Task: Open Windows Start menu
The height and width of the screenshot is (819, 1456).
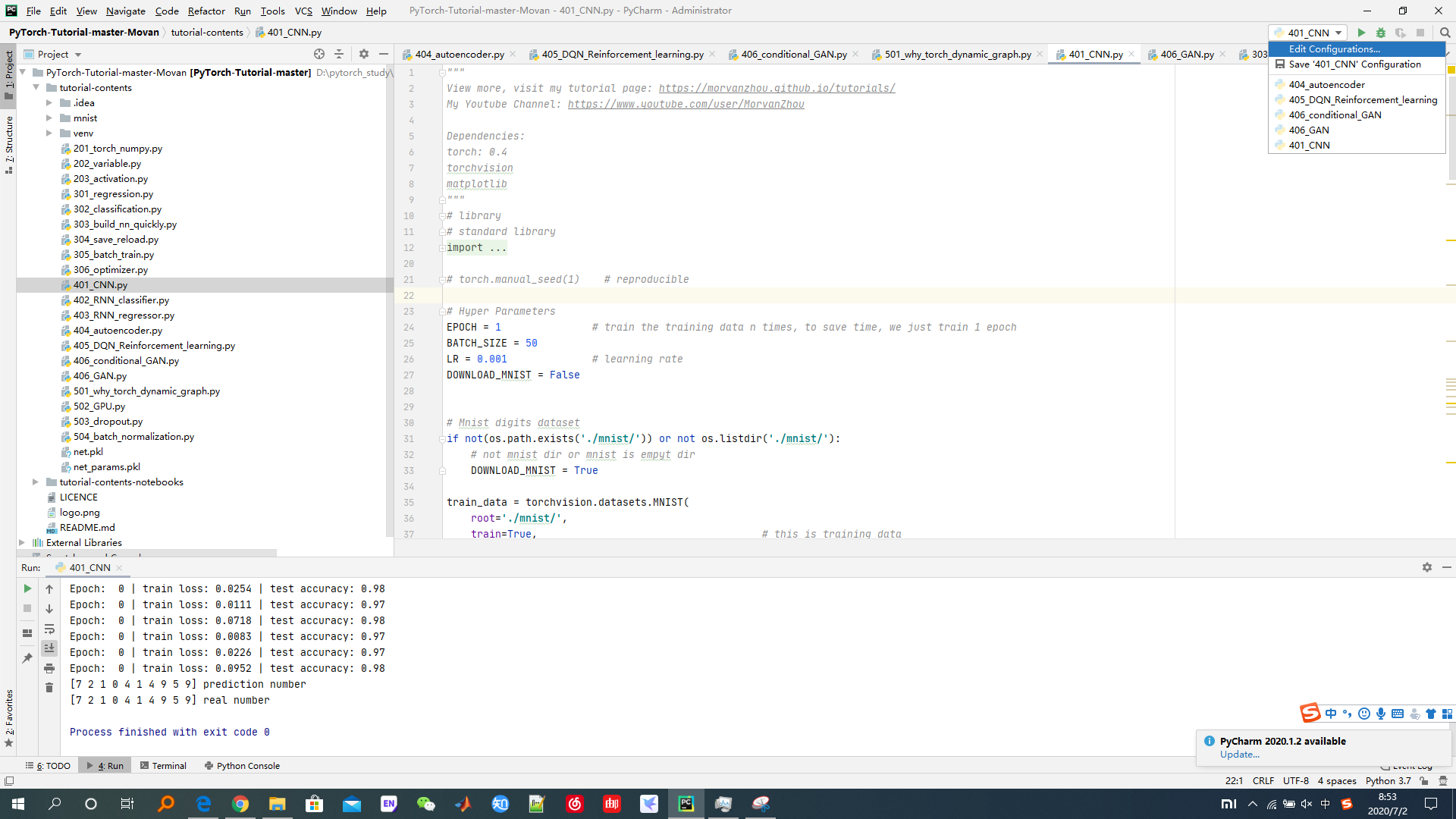Action: pyautogui.click(x=18, y=804)
